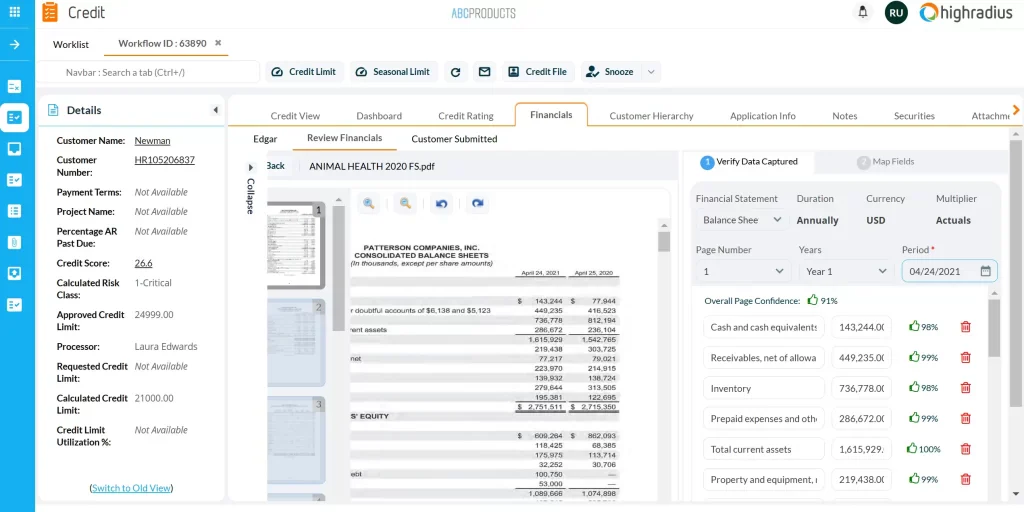
Task: Edit the Cash and cash equivalents value
Action: pos(861,327)
